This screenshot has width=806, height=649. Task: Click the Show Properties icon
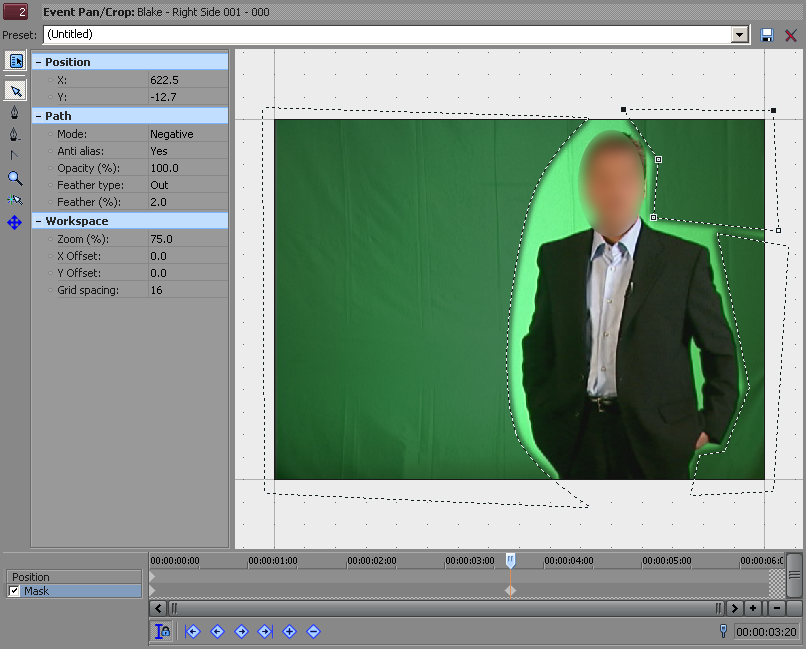pos(15,62)
